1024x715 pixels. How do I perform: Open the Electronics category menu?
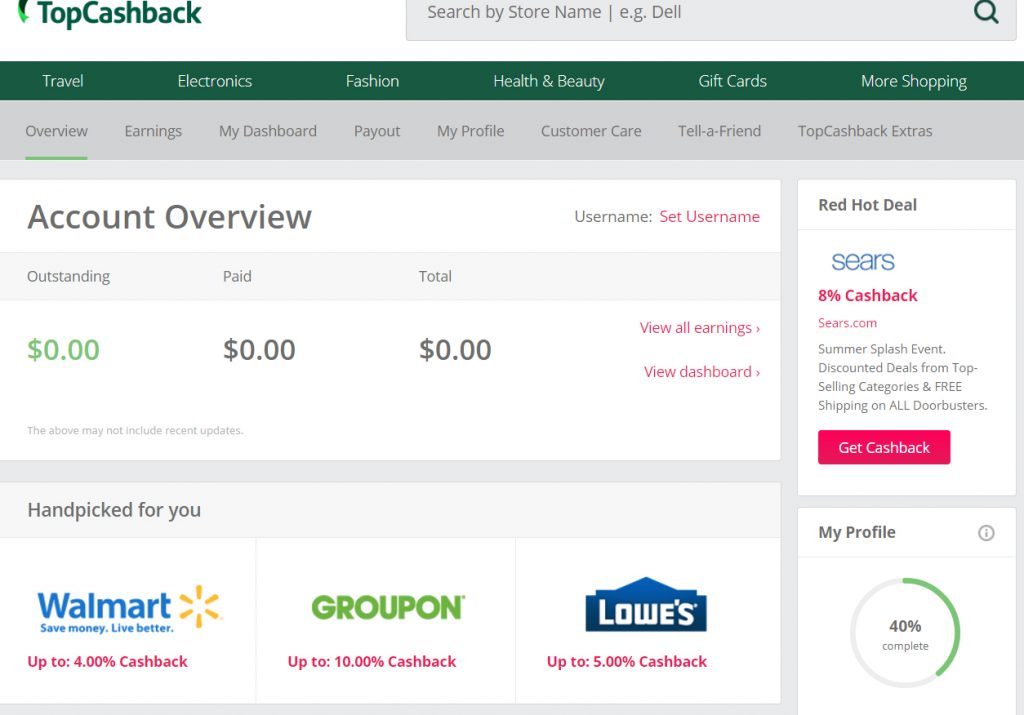tap(215, 81)
